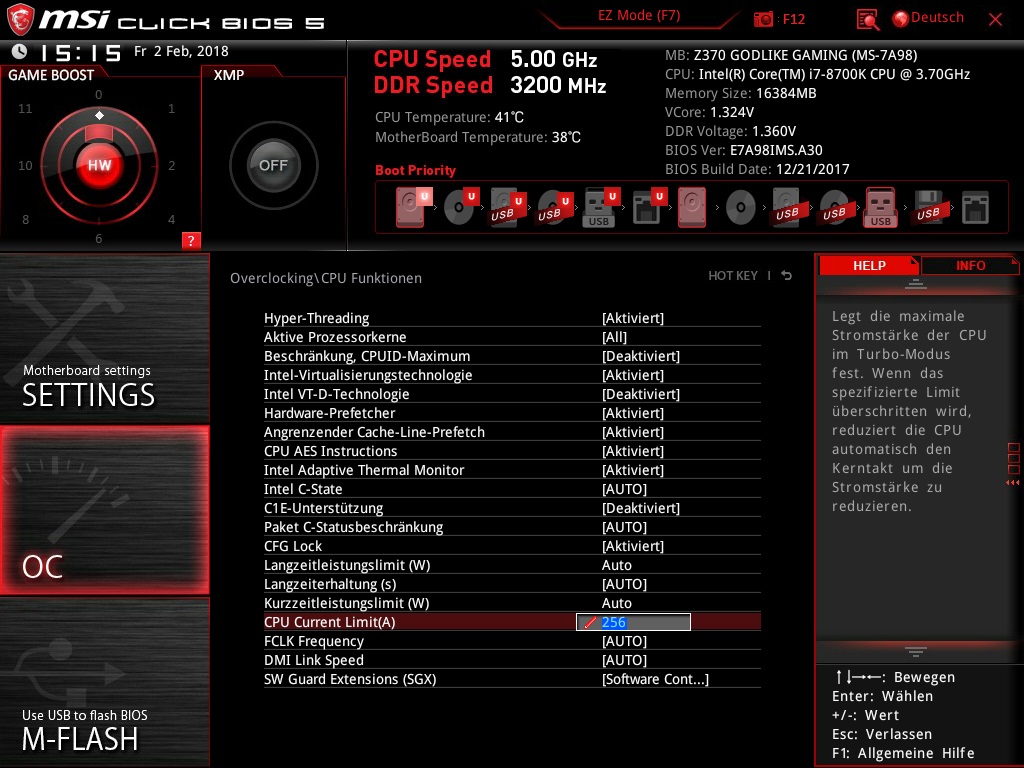Change C1E-Unterstützung [Deaktiviert] setting
The width and height of the screenshot is (1024, 768).
pyautogui.click(x=641, y=508)
